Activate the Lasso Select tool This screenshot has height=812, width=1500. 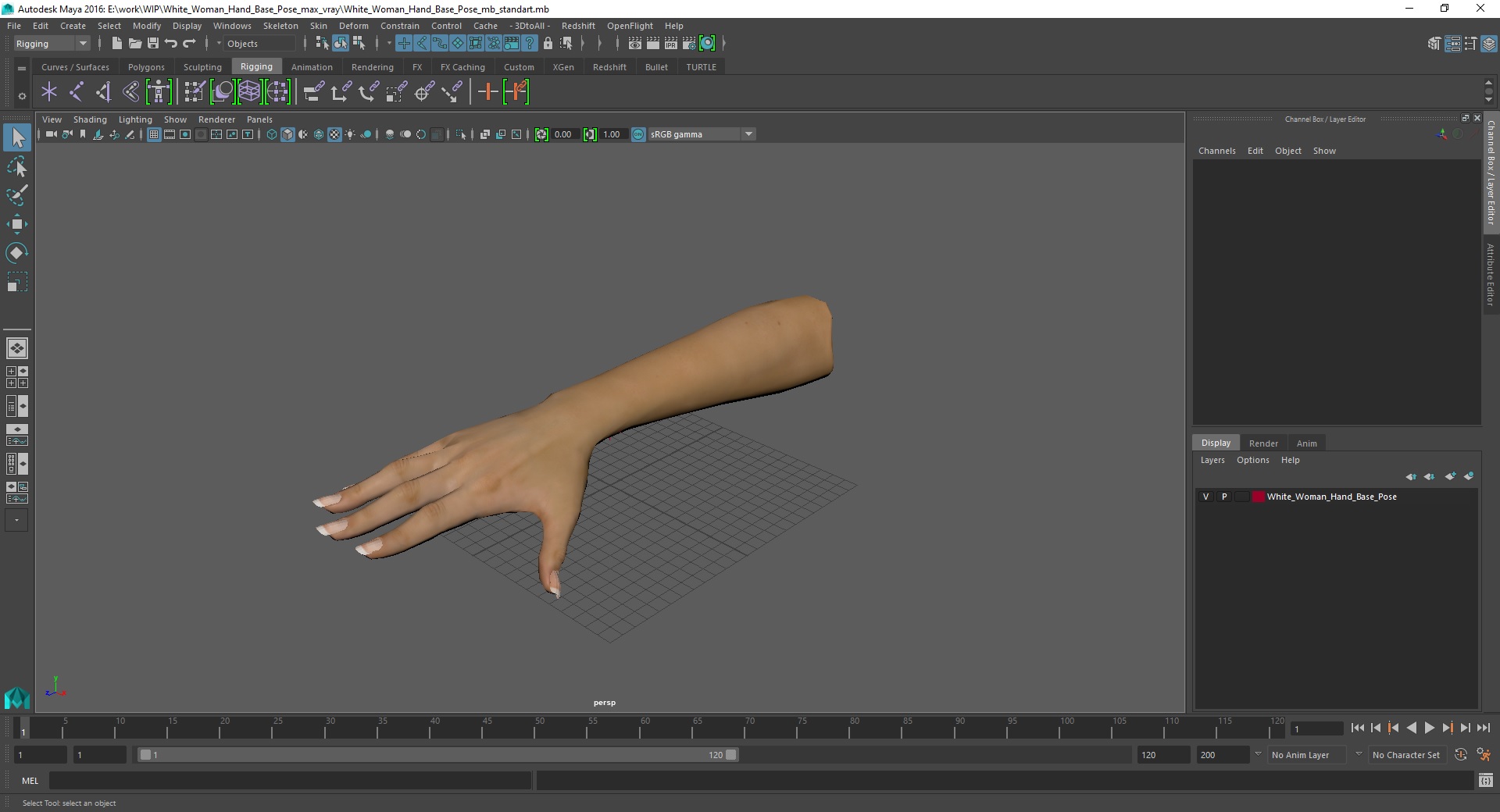17,167
